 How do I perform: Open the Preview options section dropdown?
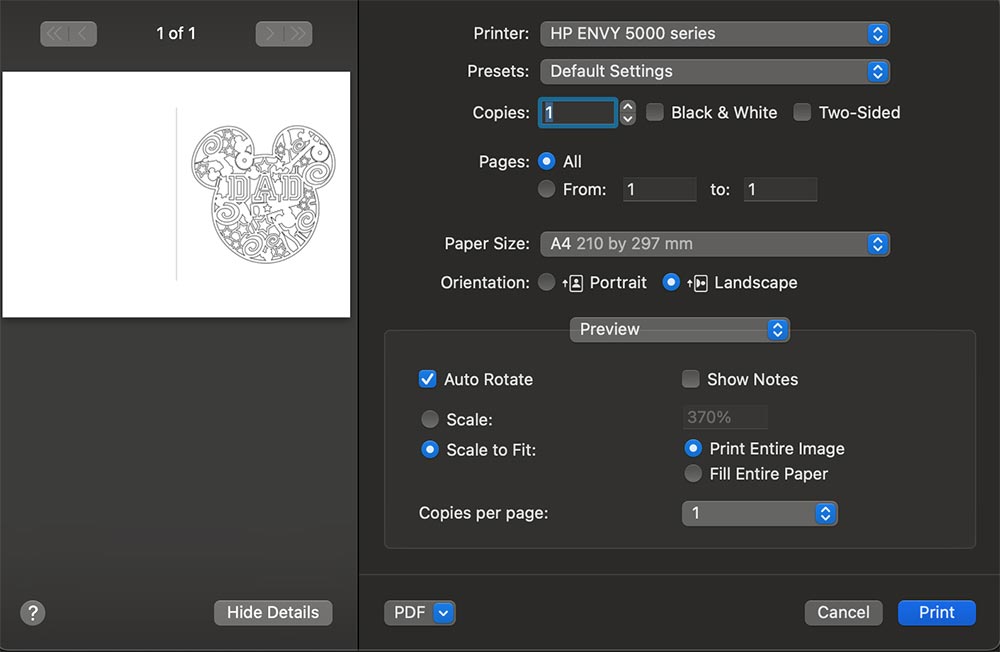pyautogui.click(x=679, y=330)
